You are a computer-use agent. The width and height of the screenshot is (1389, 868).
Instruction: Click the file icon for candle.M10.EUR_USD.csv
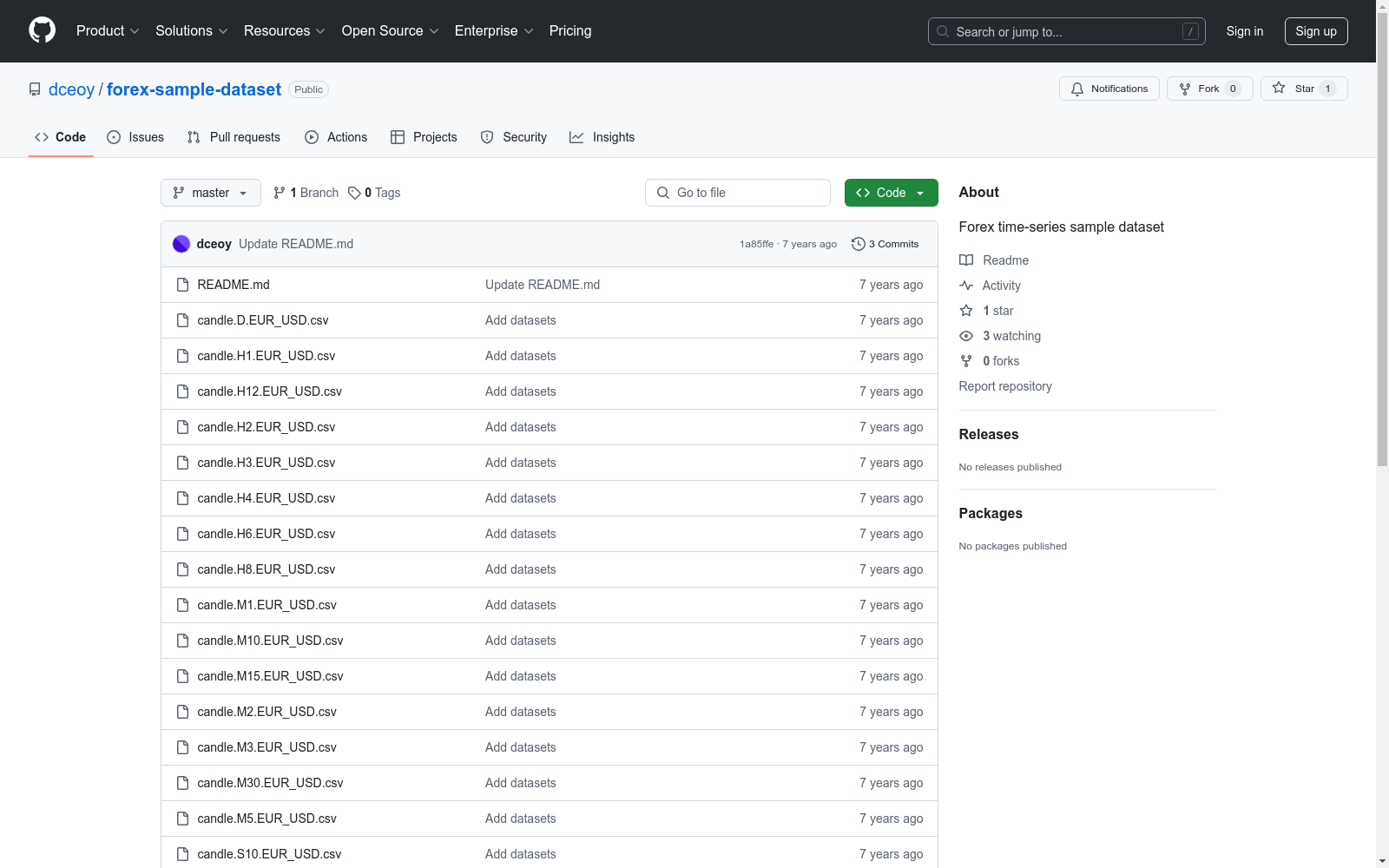182,641
